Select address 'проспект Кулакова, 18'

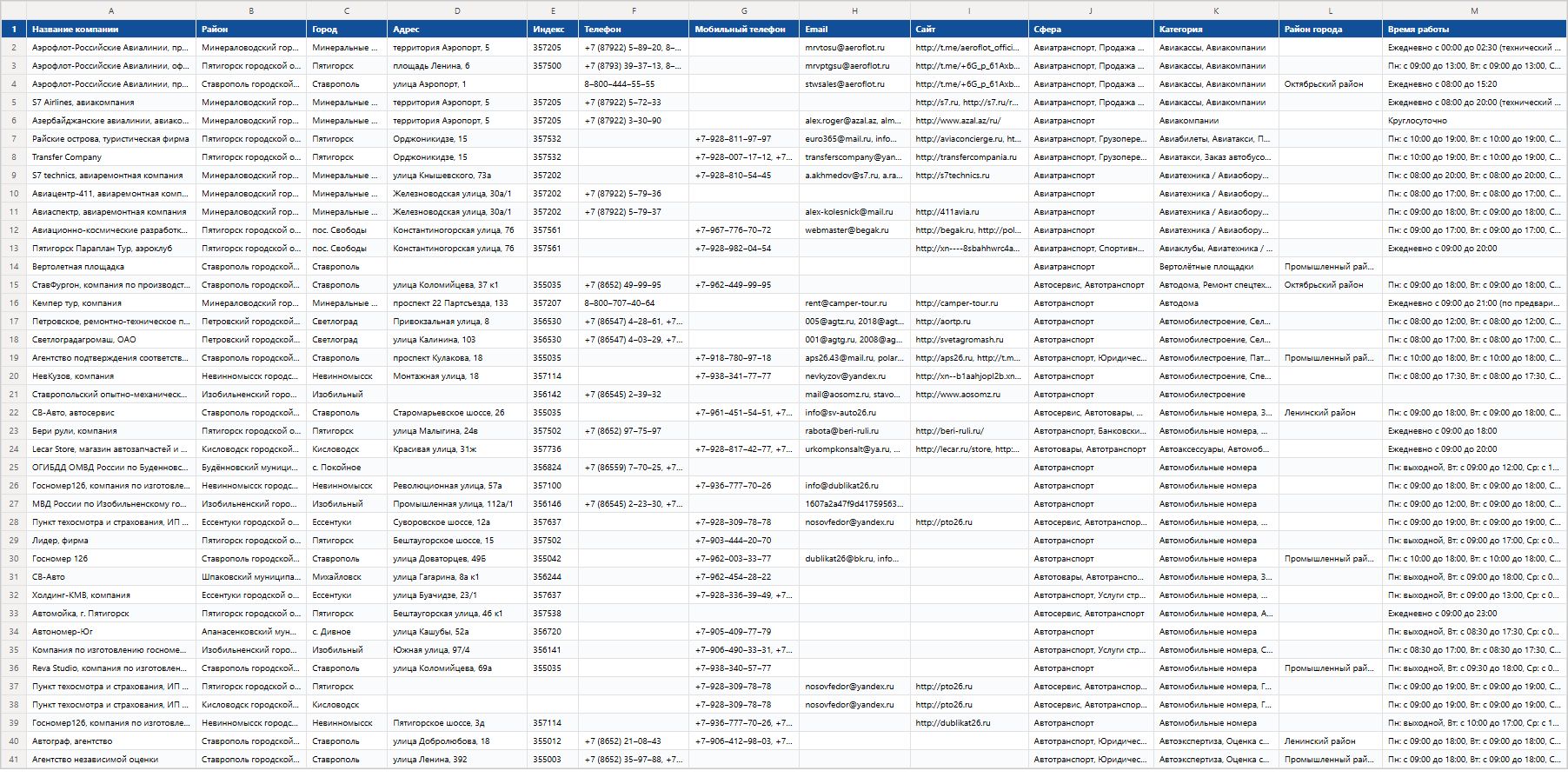[457, 358]
